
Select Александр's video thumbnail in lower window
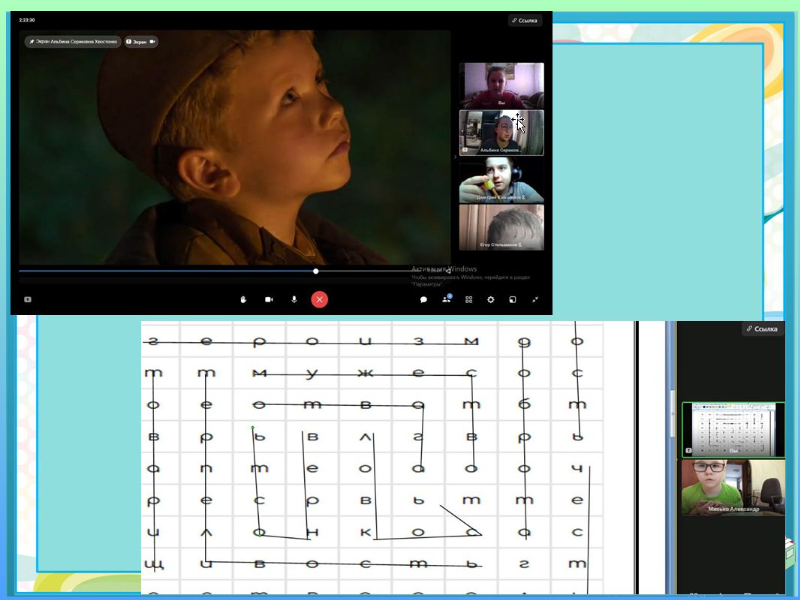point(733,488)
